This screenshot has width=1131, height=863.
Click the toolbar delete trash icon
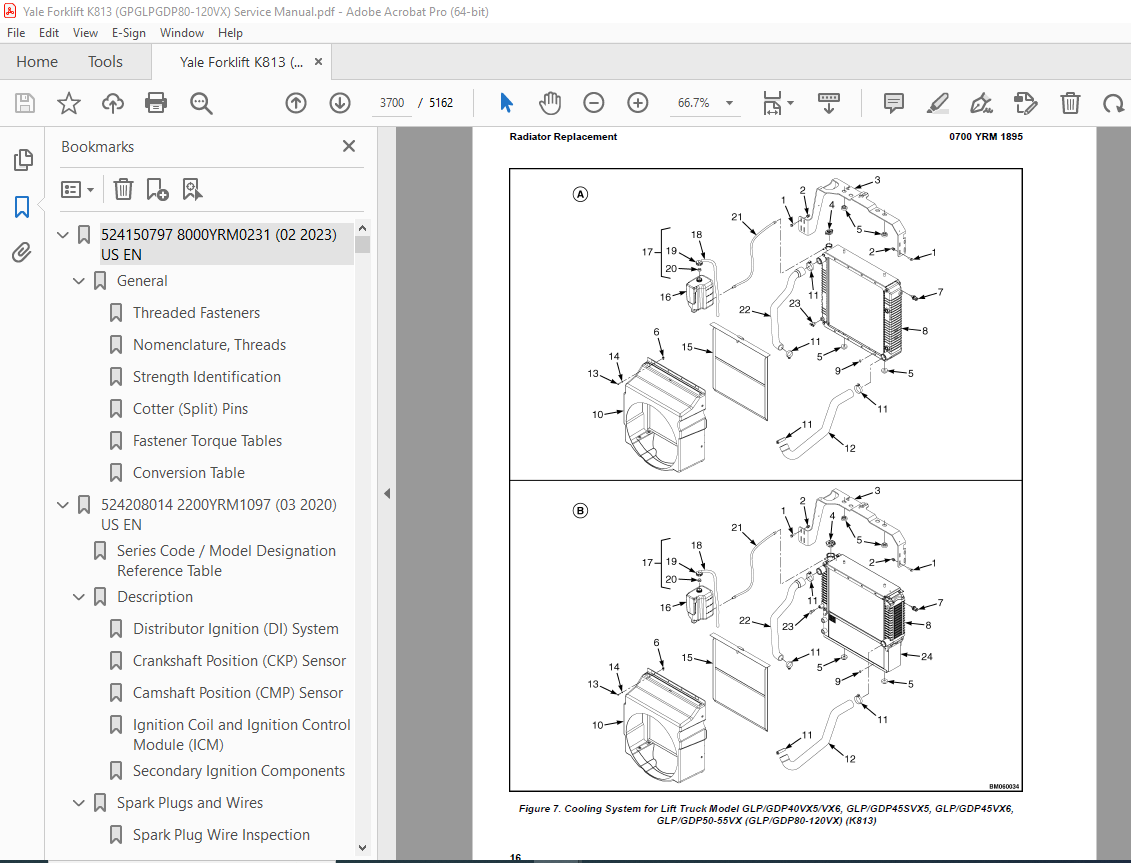pos(1070,103)
